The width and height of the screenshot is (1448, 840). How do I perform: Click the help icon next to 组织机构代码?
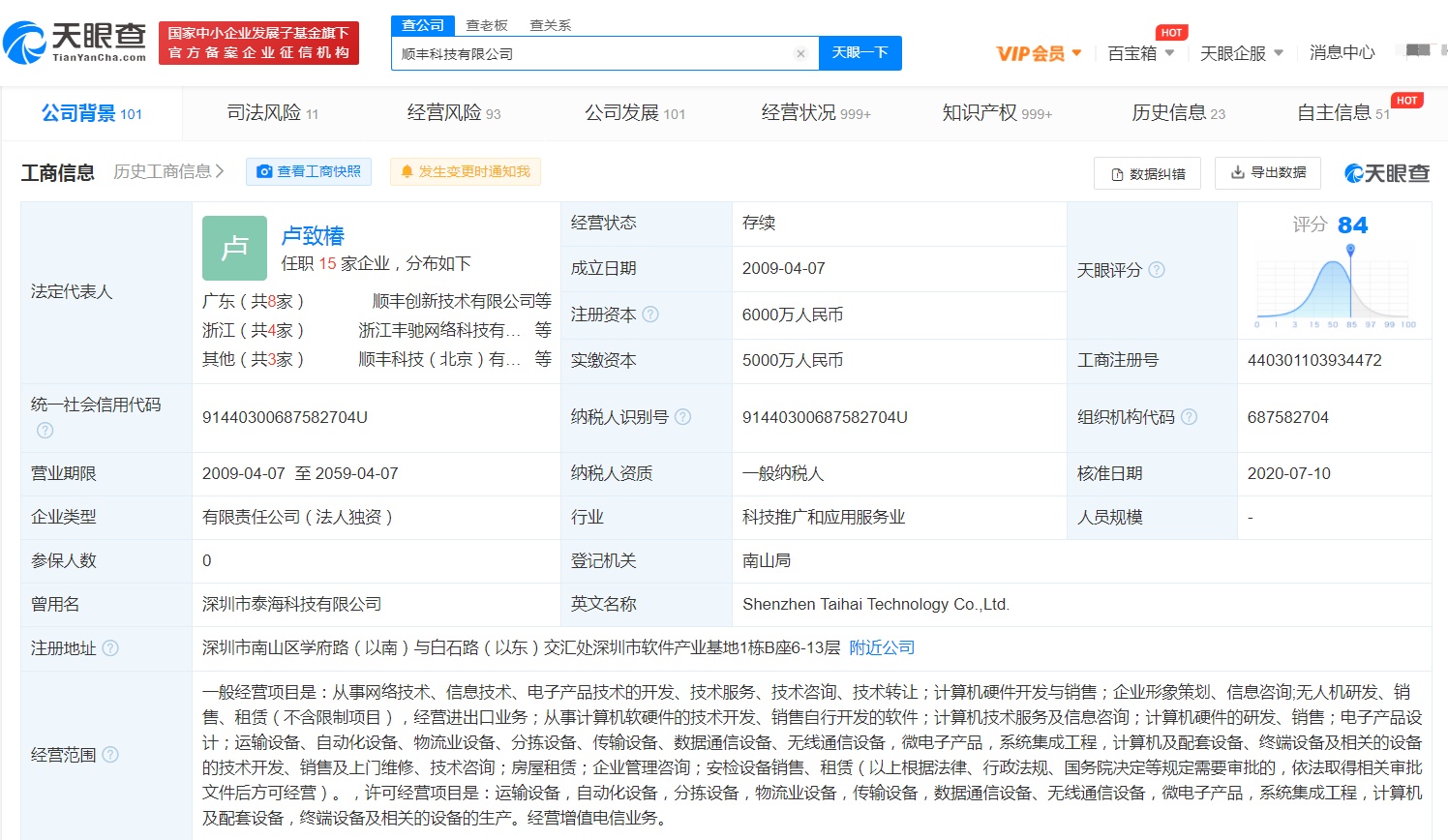point(1189,417)
